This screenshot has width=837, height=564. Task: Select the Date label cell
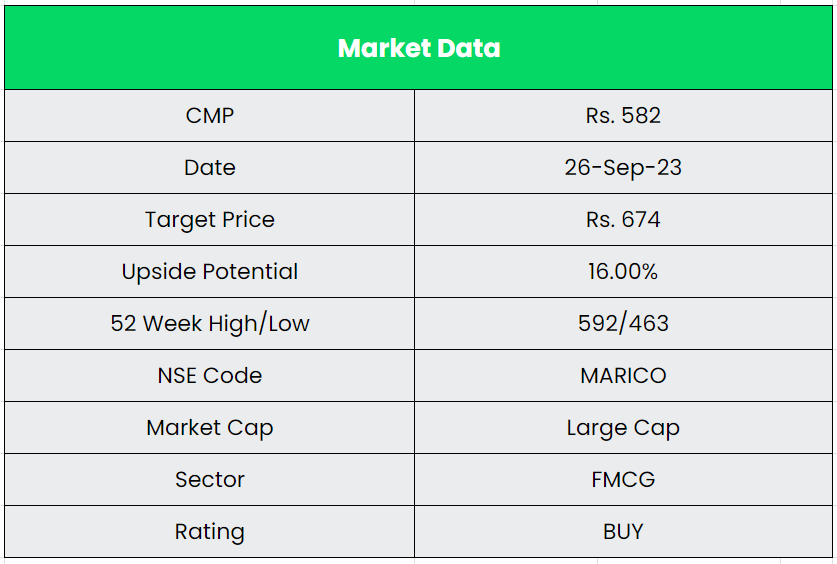[x=210, y=168]
